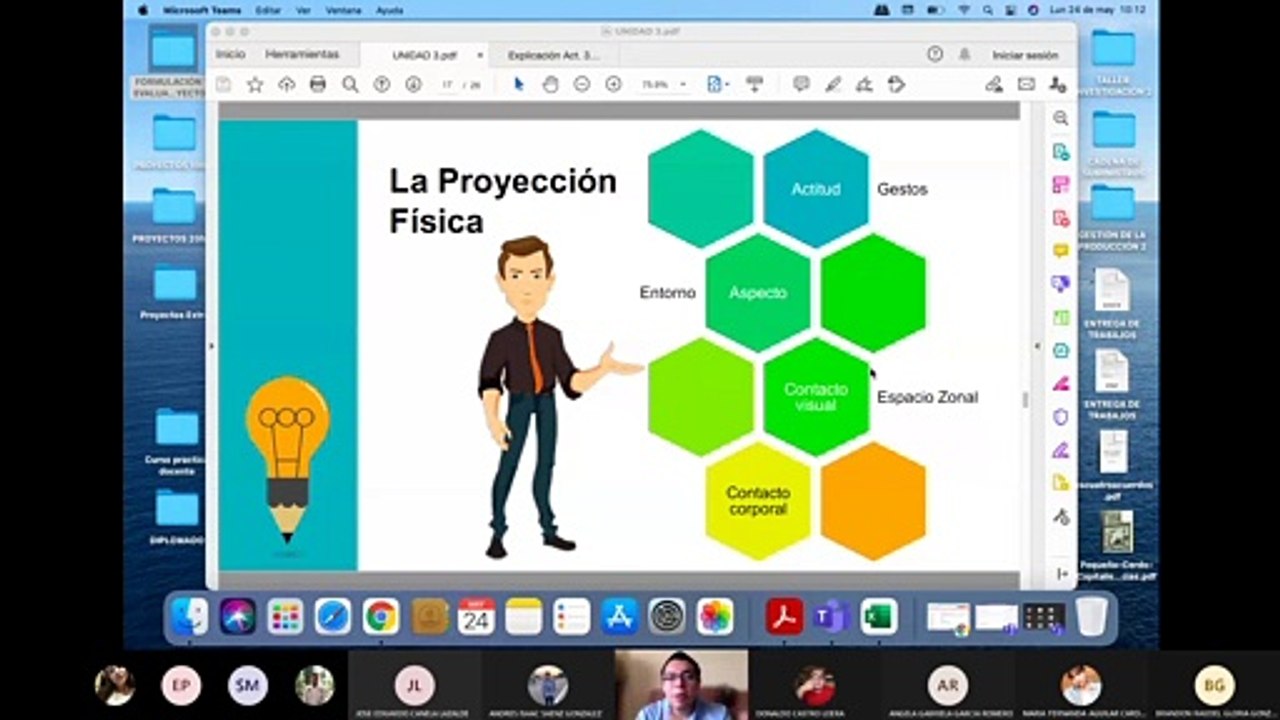Click the Actitud hexagon on the slide
Viewport: 1280px width, 720px height.
pyautogui.click(x=816, y=188)
